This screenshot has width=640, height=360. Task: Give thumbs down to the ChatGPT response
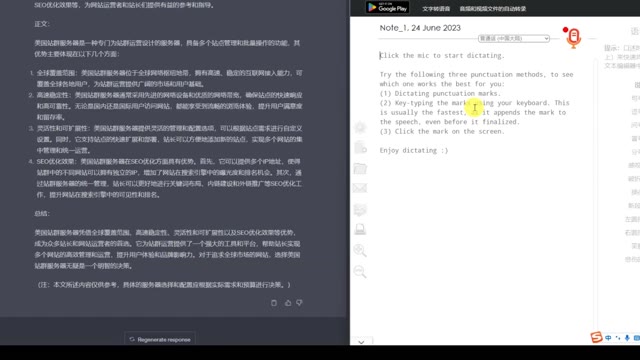[x=300, y=303]
